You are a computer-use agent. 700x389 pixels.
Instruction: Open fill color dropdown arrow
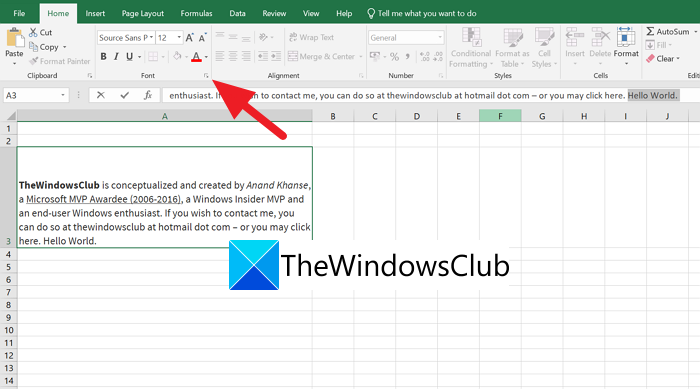coord(186,57)
